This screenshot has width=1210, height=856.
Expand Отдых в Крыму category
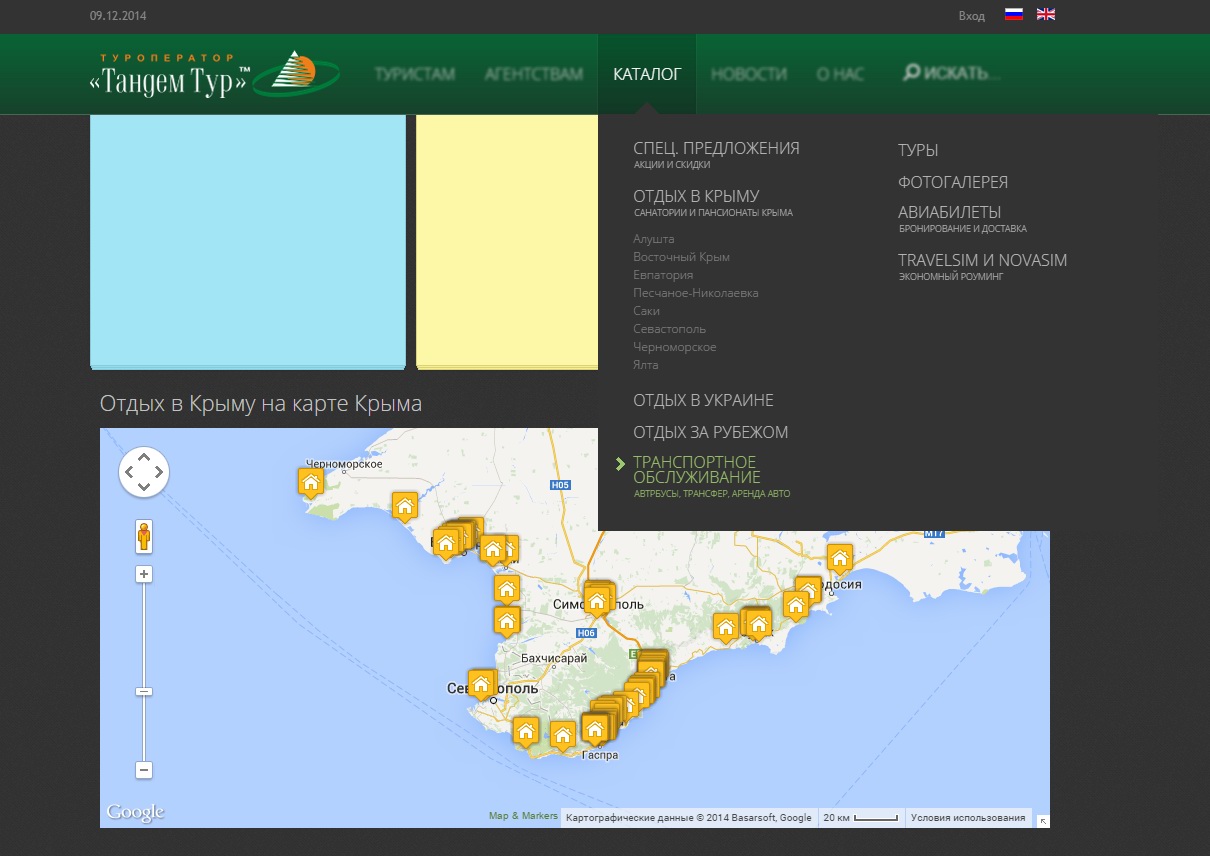[x=696, y=196]
